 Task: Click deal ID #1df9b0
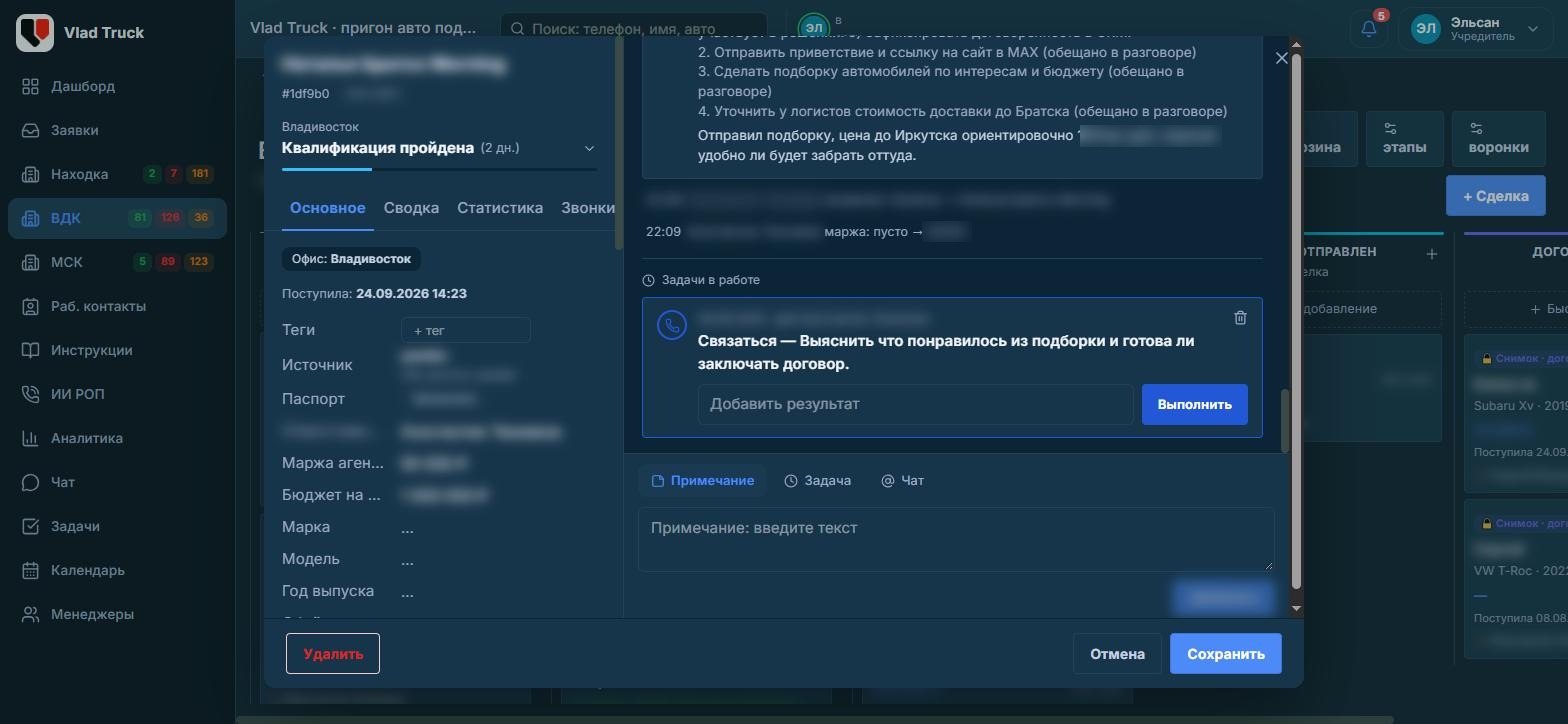click(x=305, y=94)
